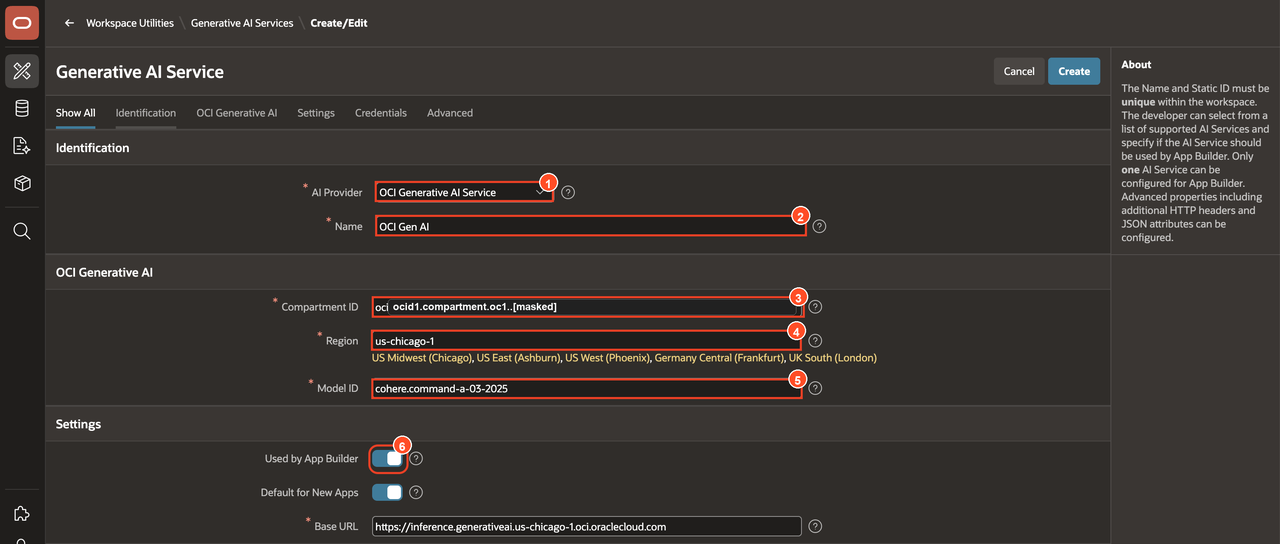Show help for Default for New Apps
This screenshot has height=544, width=1280.
pyautogui.click(x=416, y=492)
